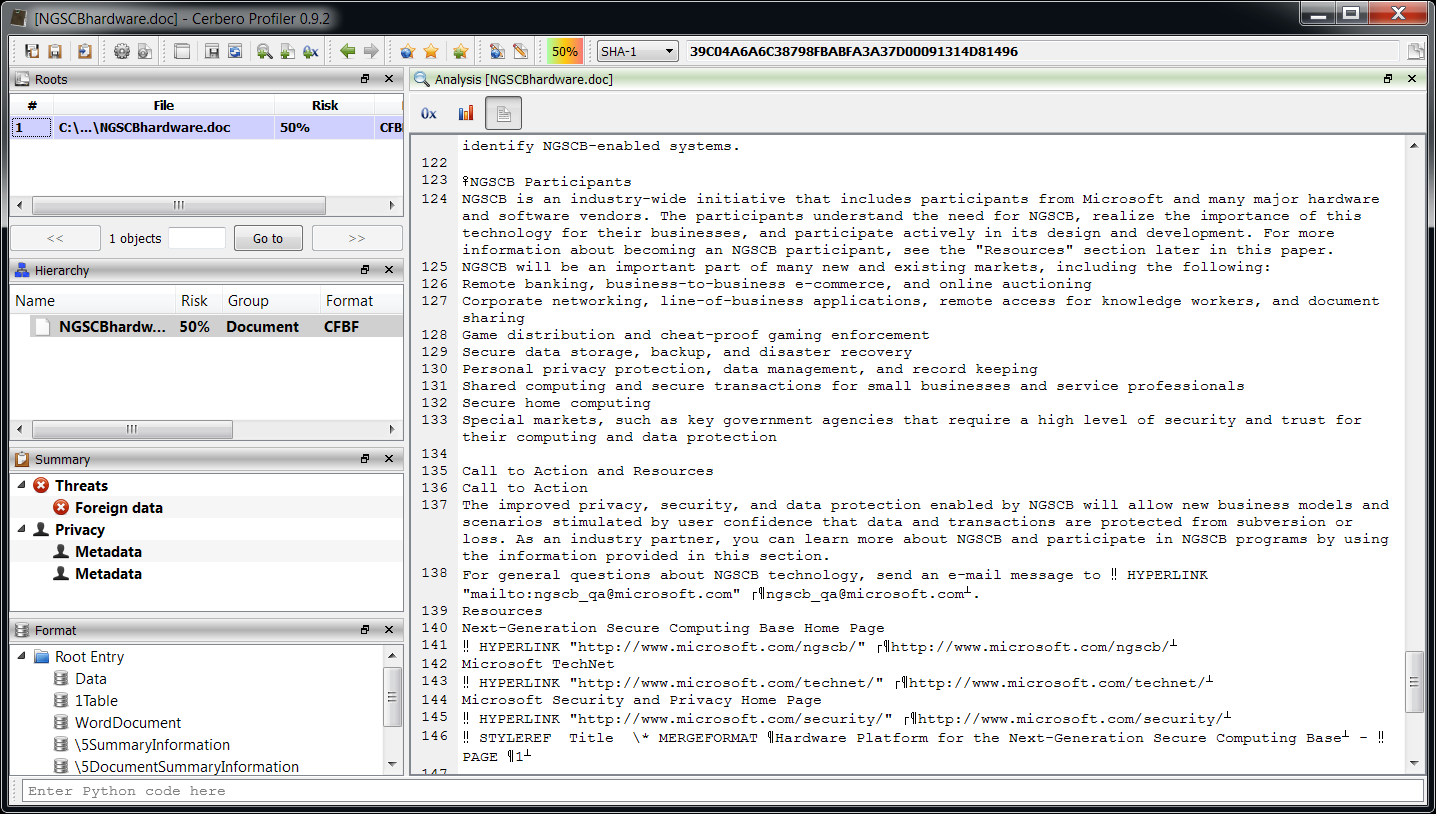Select the \5DocumentSummaryInformation stream

pos(187,766)
